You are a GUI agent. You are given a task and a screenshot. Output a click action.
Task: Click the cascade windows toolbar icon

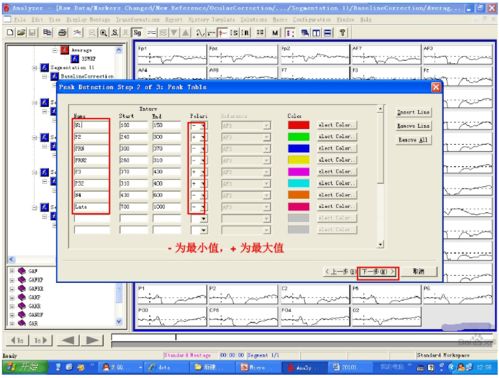click(305, 33)
